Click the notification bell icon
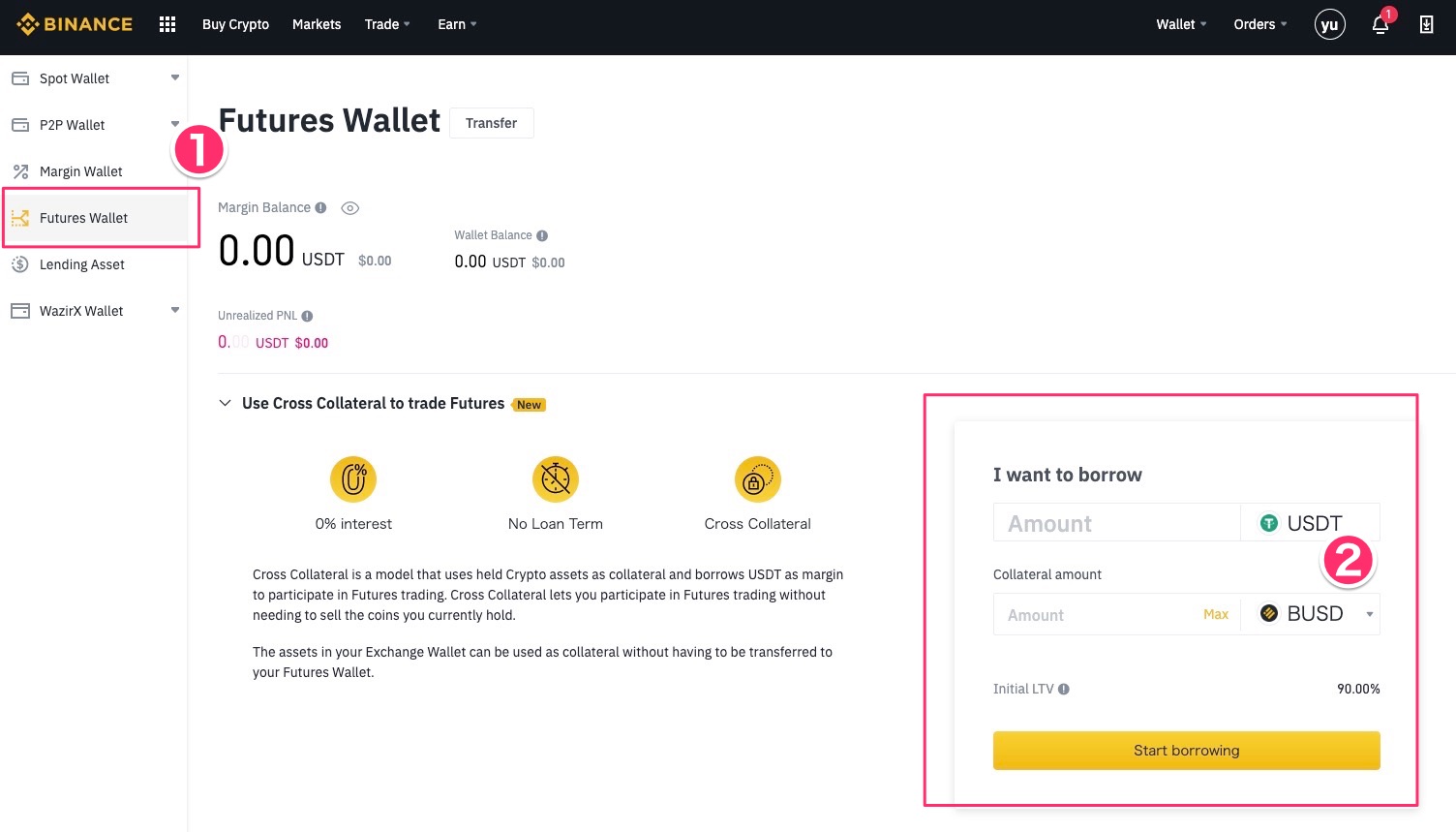 pos(1380,25)
